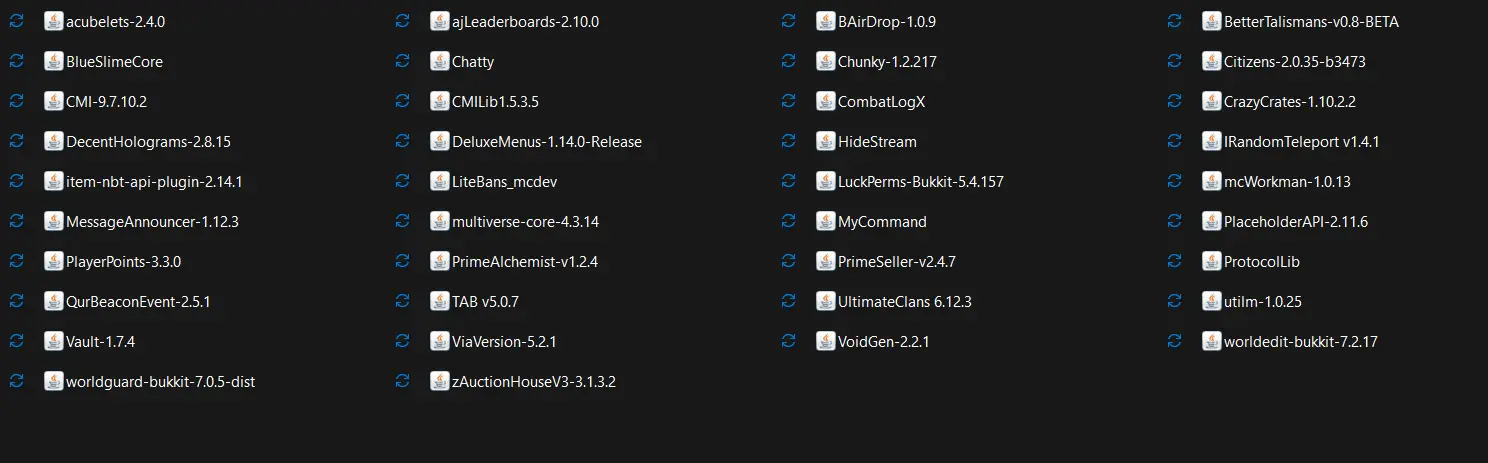The image size is (1488, 463).
Task: Click the jar icon for ViaVersion-5.2.1
Action: point(439,341)
